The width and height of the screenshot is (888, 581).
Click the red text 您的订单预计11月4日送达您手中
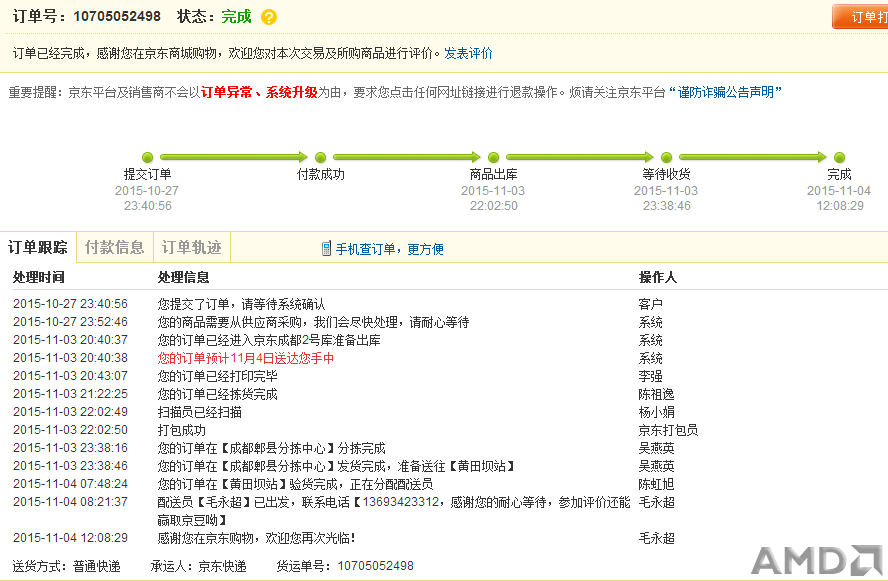coord(246,358)
